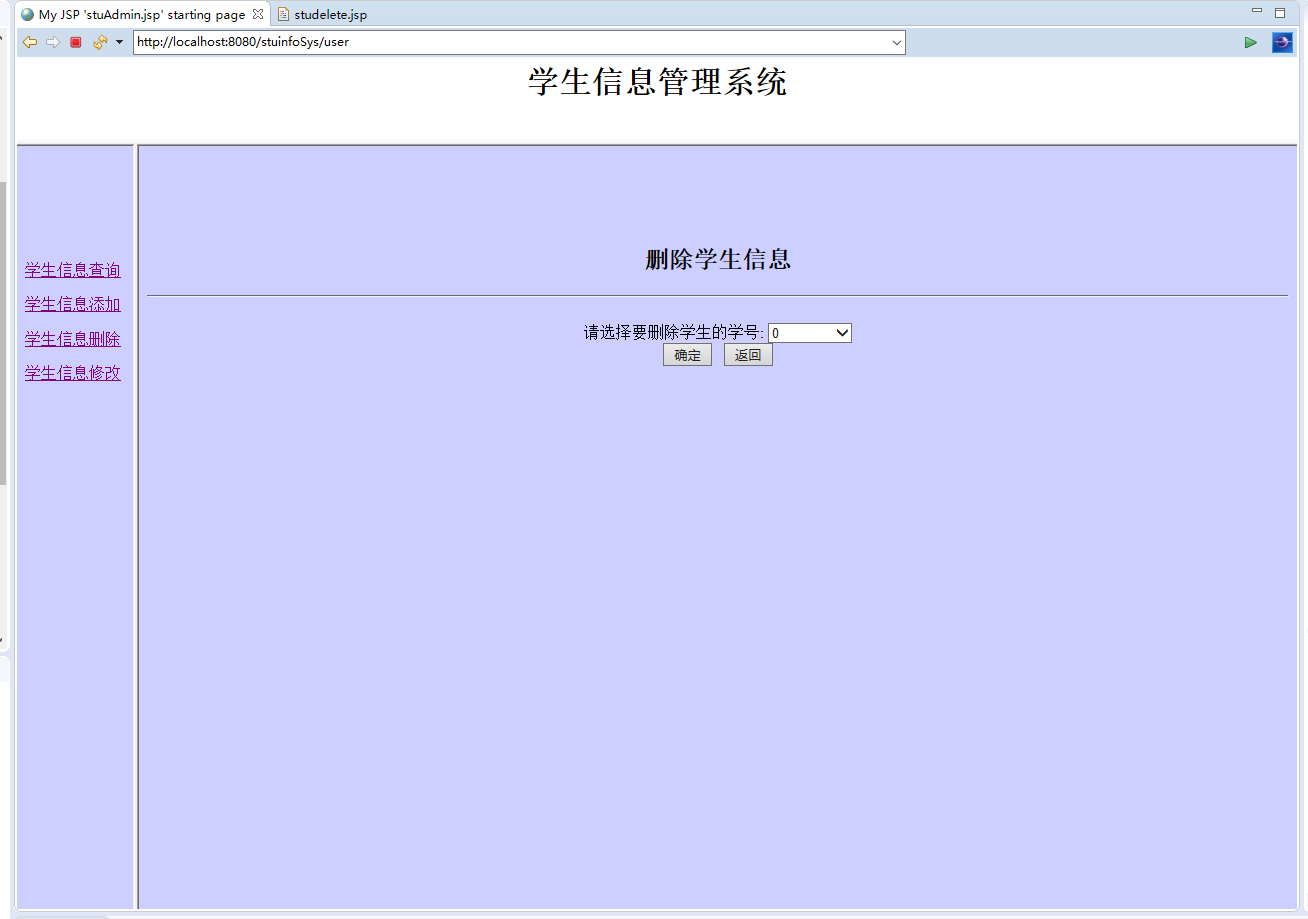Click the 返回 button
This screenshot has height=919, width=1308.
748,355
